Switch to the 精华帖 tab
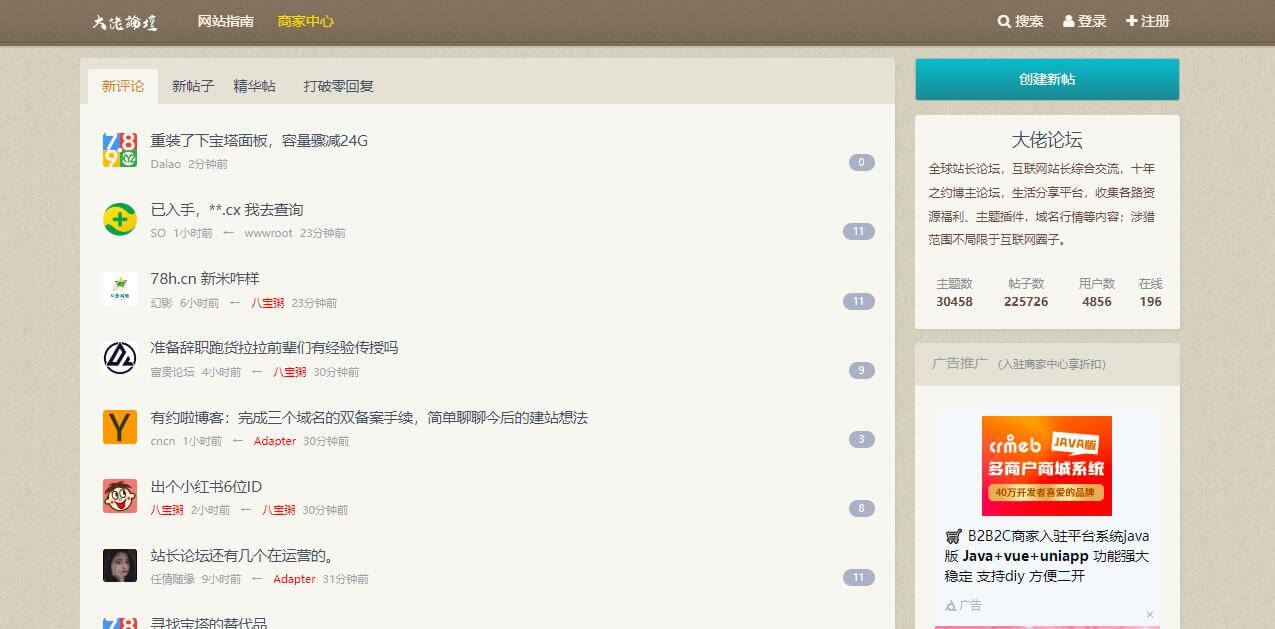This screenshot has width=1275, height=629. coord(255,86)
